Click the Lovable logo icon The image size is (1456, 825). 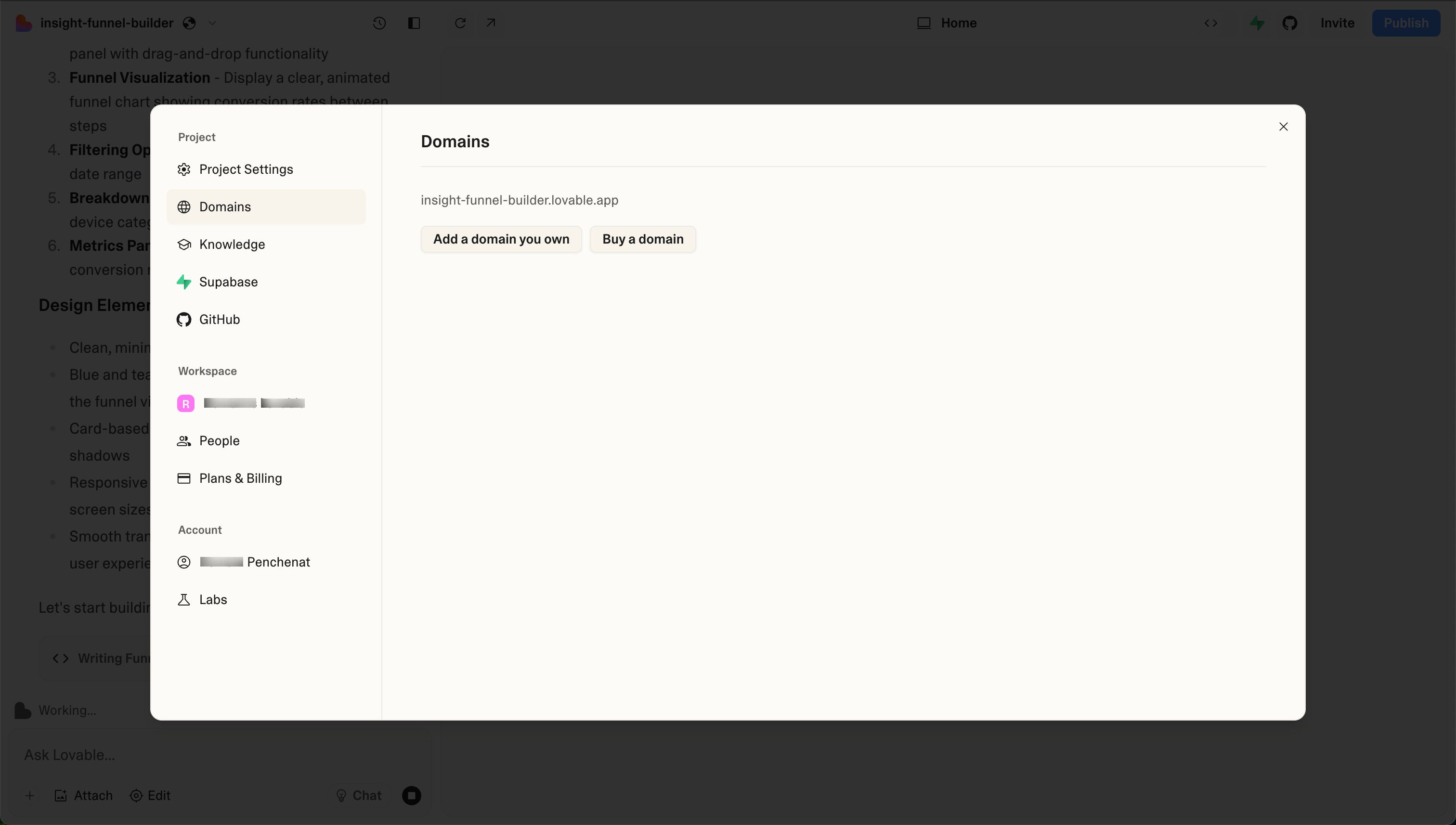pyautogui.click(x=23, y=23)
